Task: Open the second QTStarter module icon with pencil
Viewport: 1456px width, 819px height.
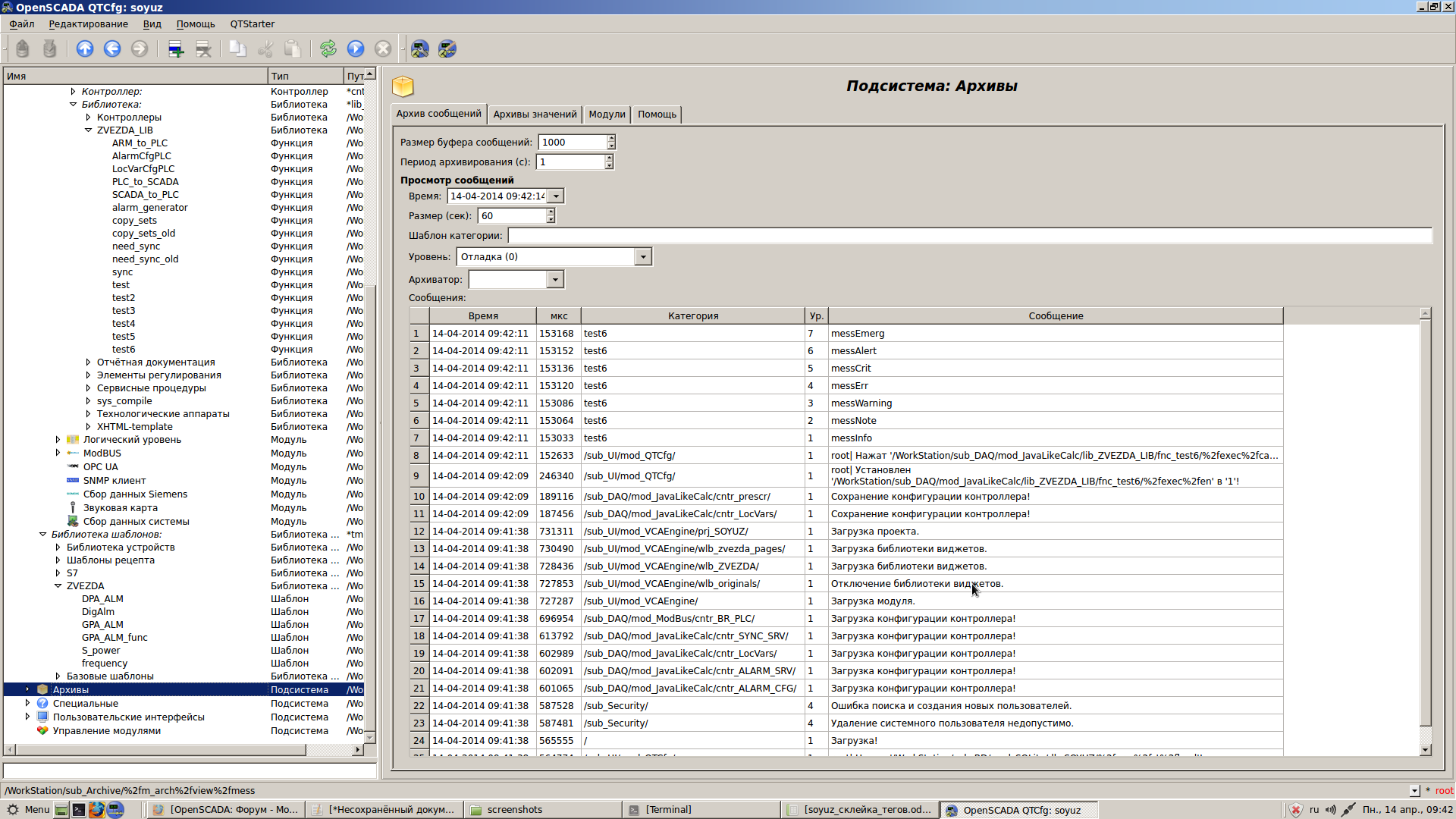Action: coord(447,49)
